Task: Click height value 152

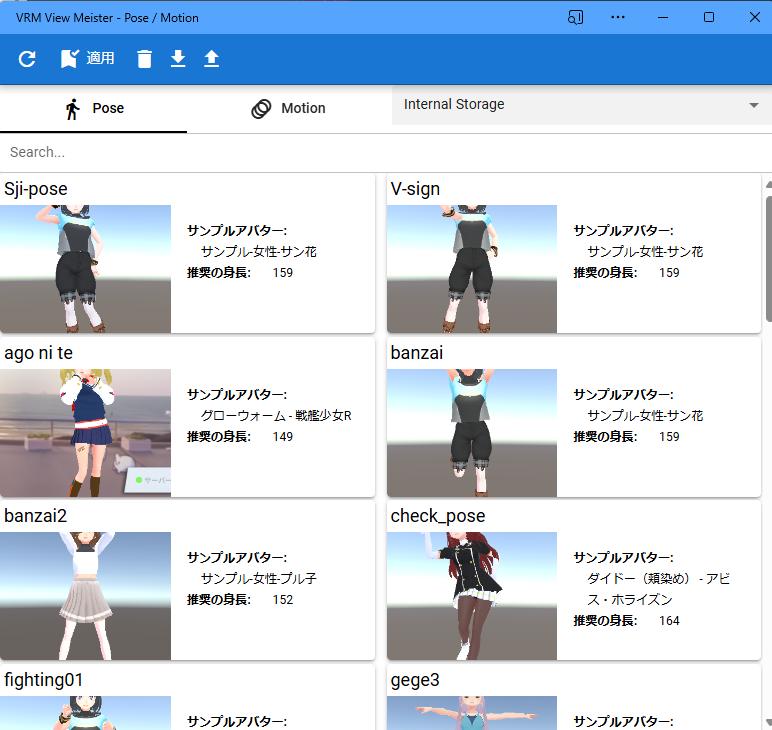Action: pos(283,600)
